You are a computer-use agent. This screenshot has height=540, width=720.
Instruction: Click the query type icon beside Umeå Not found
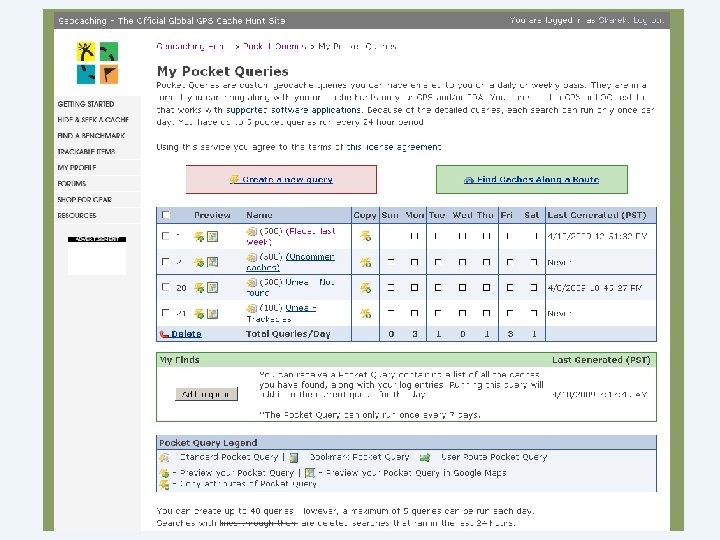tap(251, 282)
